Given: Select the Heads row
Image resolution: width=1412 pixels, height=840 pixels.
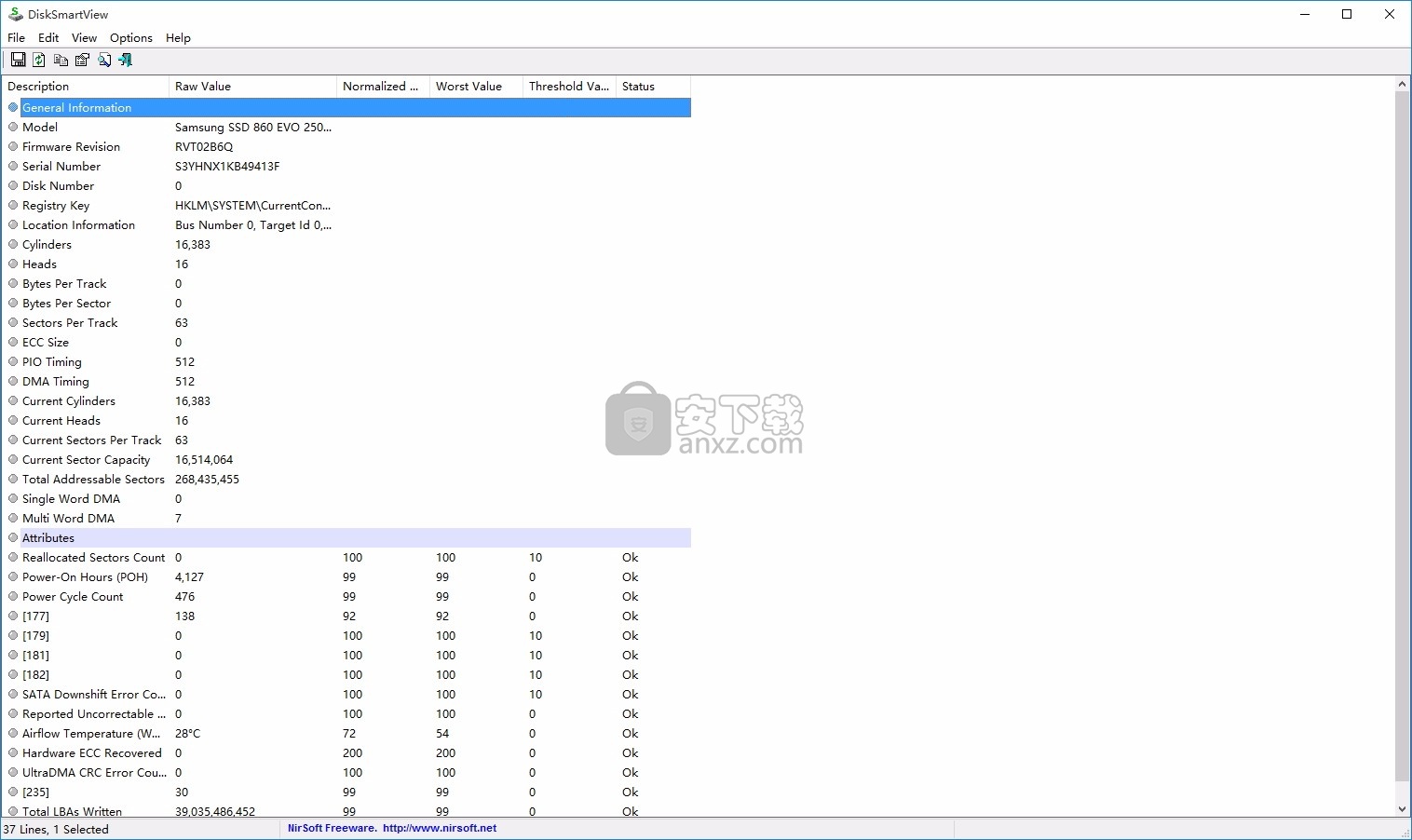Looking at the screenshot, I should [x=346, y=264].
